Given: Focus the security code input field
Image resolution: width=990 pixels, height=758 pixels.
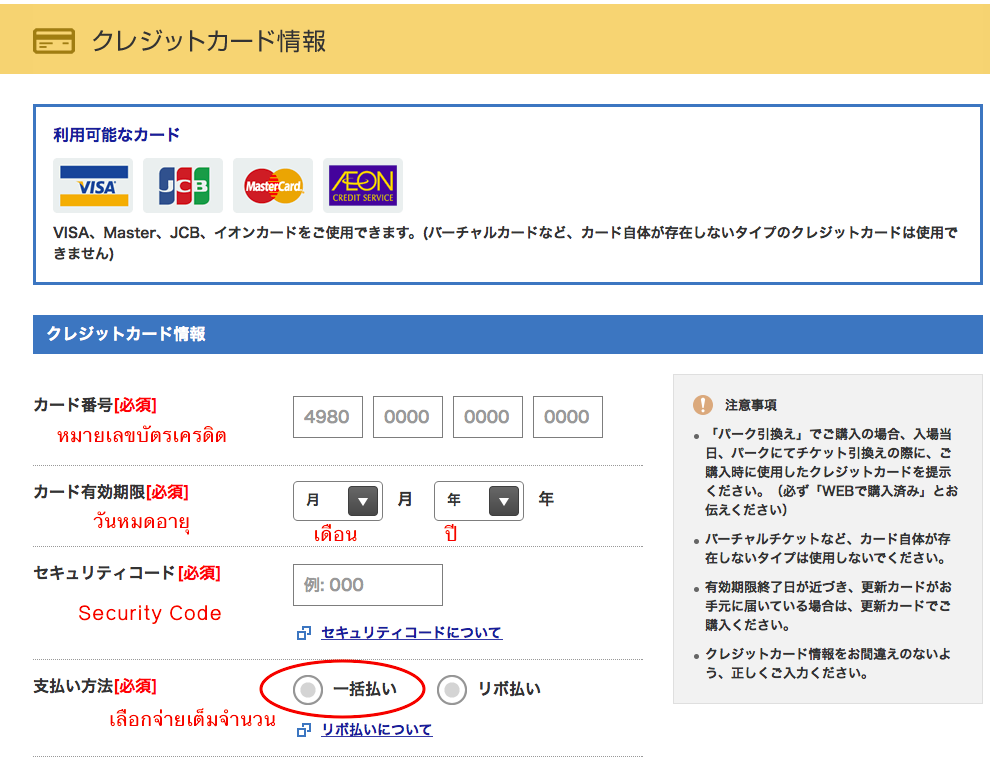Looking at the screenshot, I should click(367, 585).
